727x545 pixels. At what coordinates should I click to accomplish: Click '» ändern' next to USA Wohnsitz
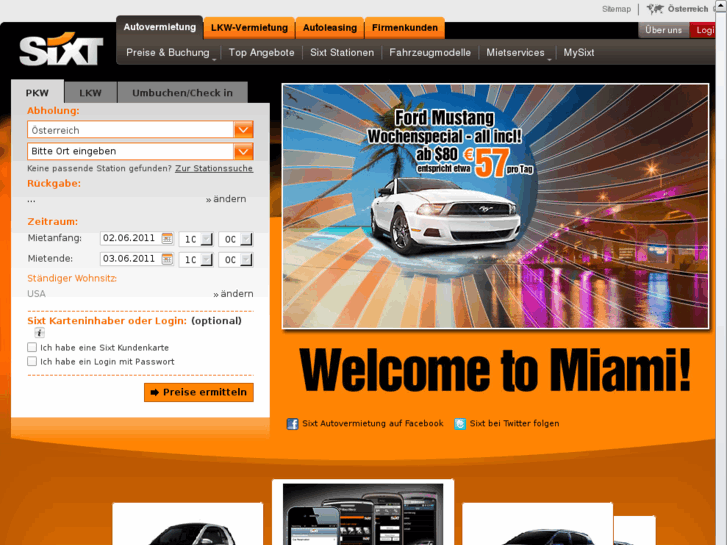[233, 294]
